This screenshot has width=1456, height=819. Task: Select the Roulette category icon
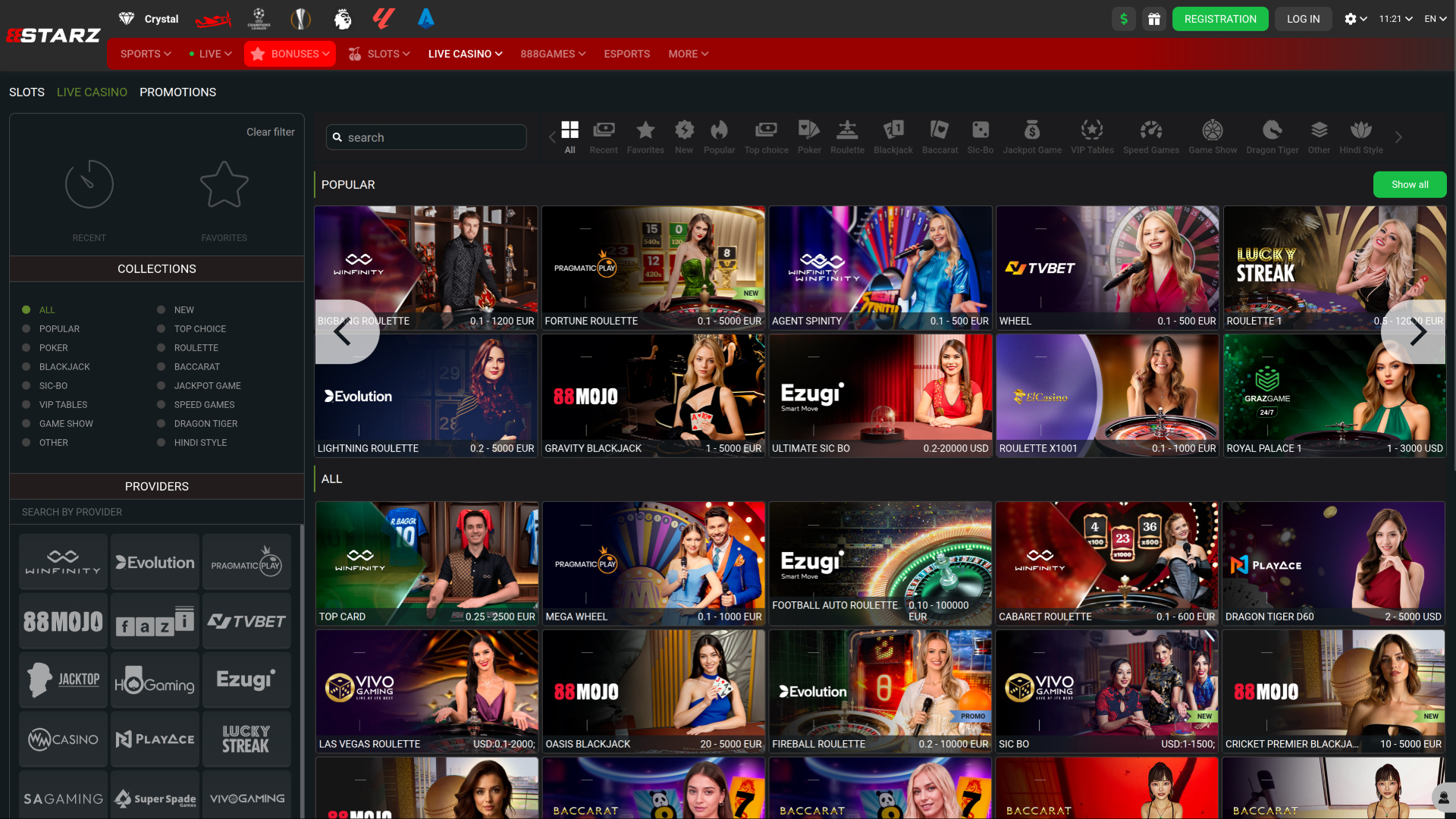(847, 135)
